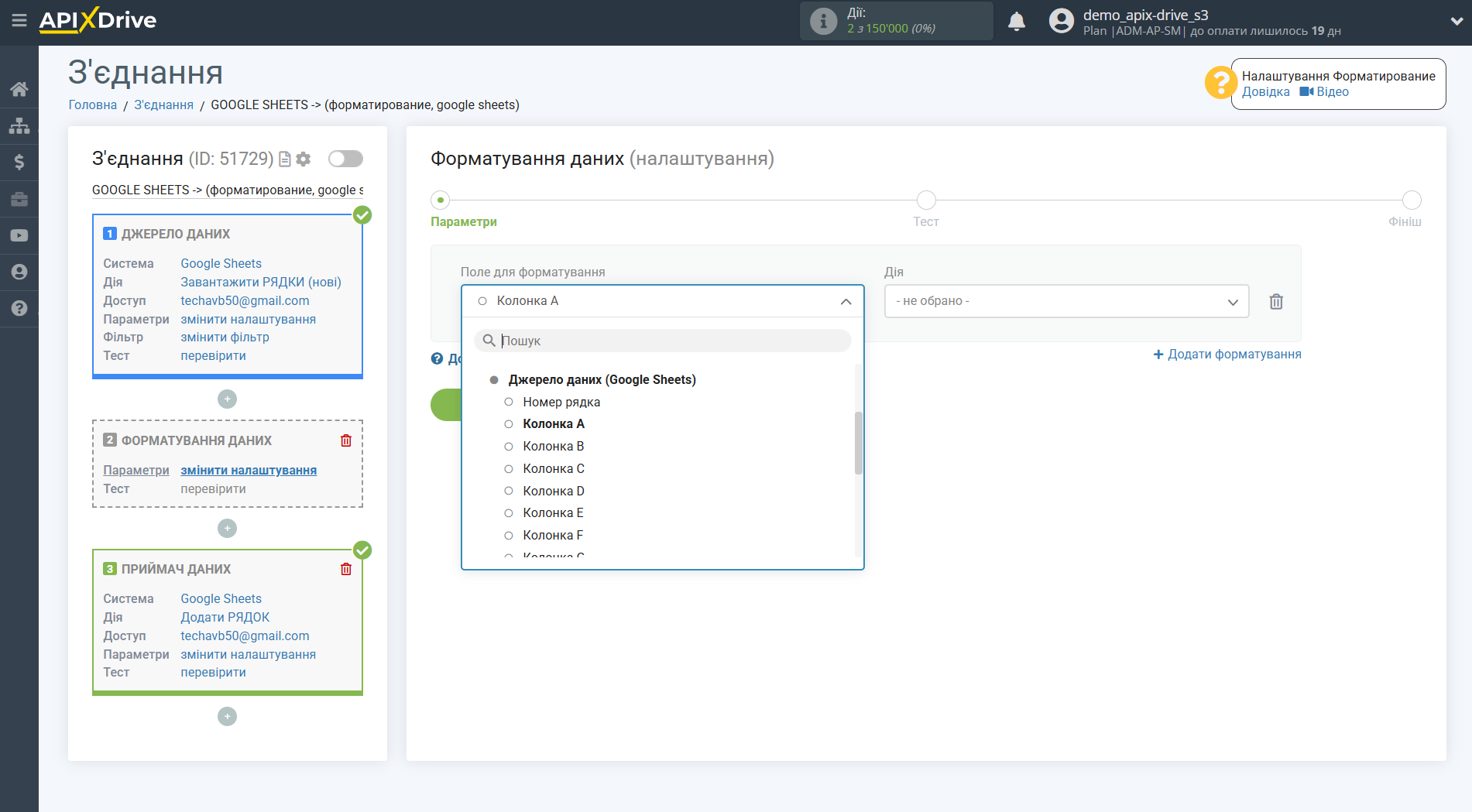Image resolution: width=1472 pixels, height=812 pixels.
Task: Click the actions info icon
Action: point(823,21)
